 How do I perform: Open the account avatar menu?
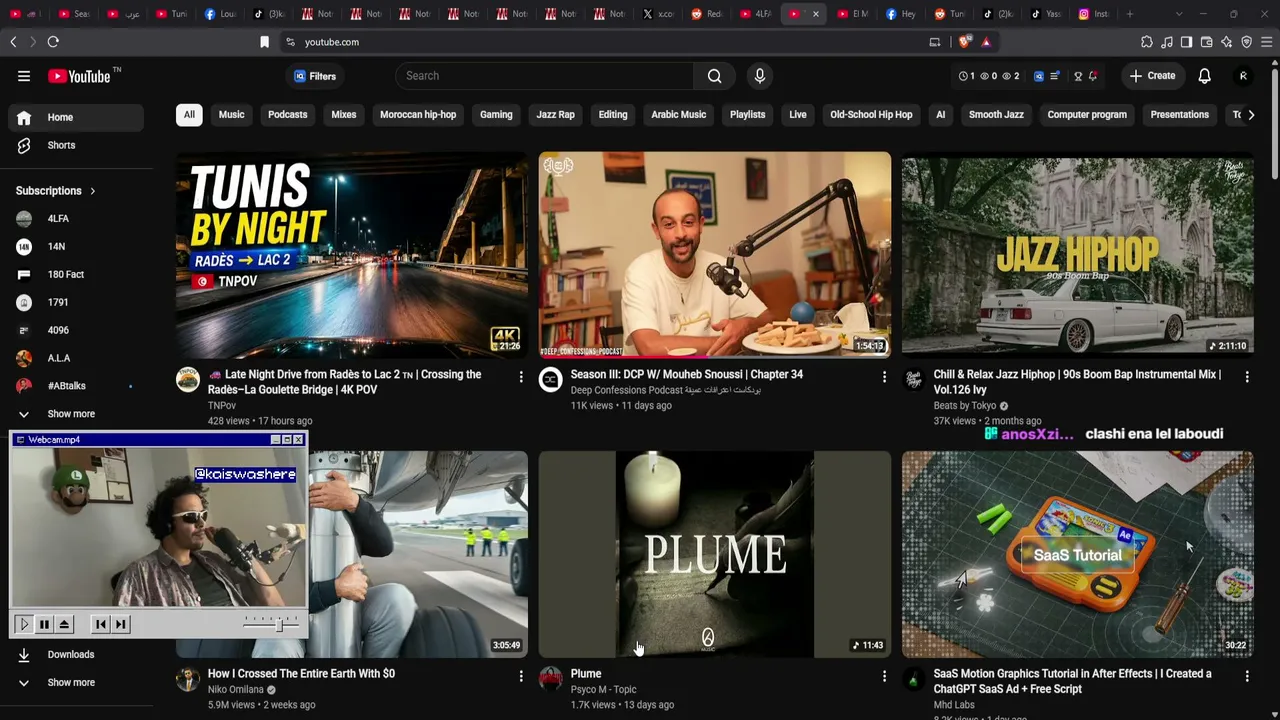point(1243,76)
